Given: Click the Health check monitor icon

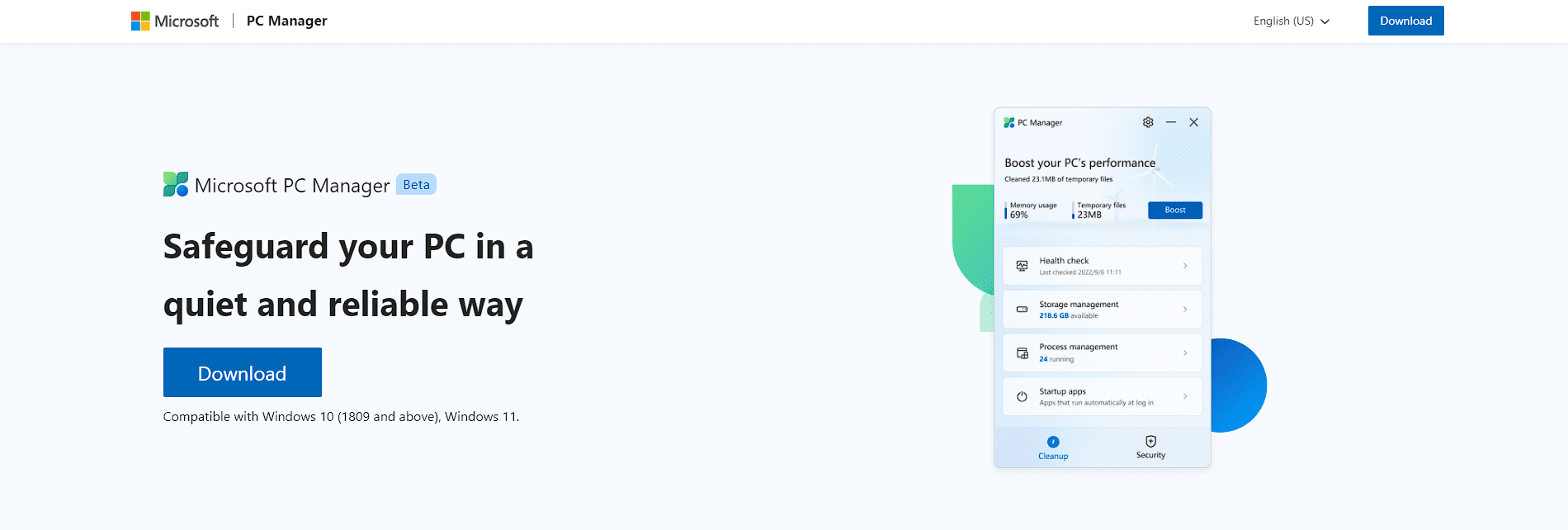Looking at the screenshot, I should (x=1022, y=266).
